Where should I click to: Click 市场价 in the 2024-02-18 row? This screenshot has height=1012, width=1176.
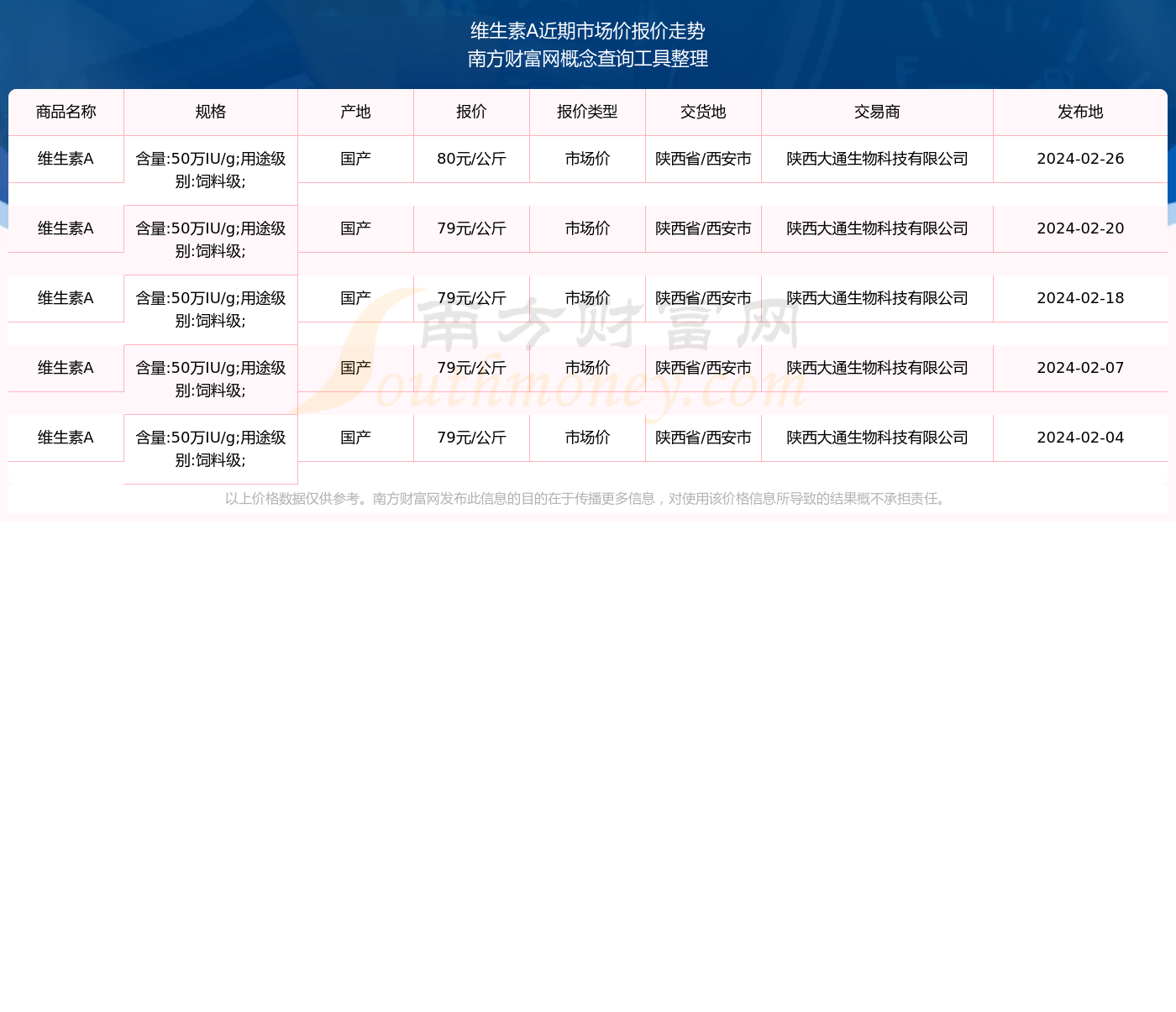tap(588, 298)
